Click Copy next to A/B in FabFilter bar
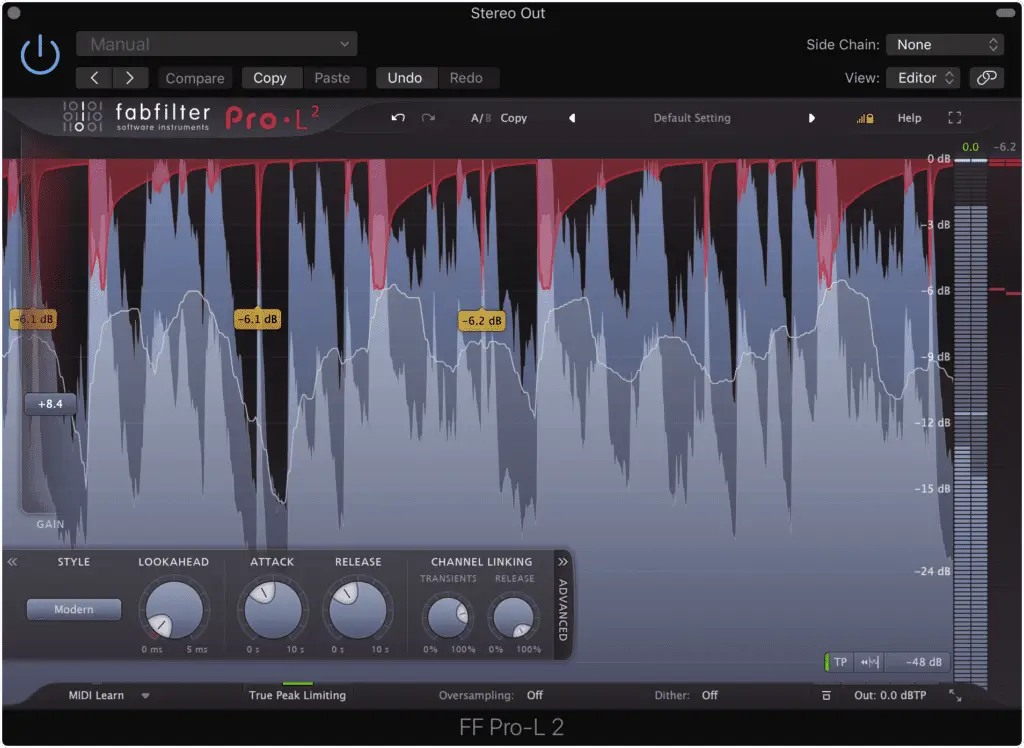1024x748 pixels. point(514,118)
